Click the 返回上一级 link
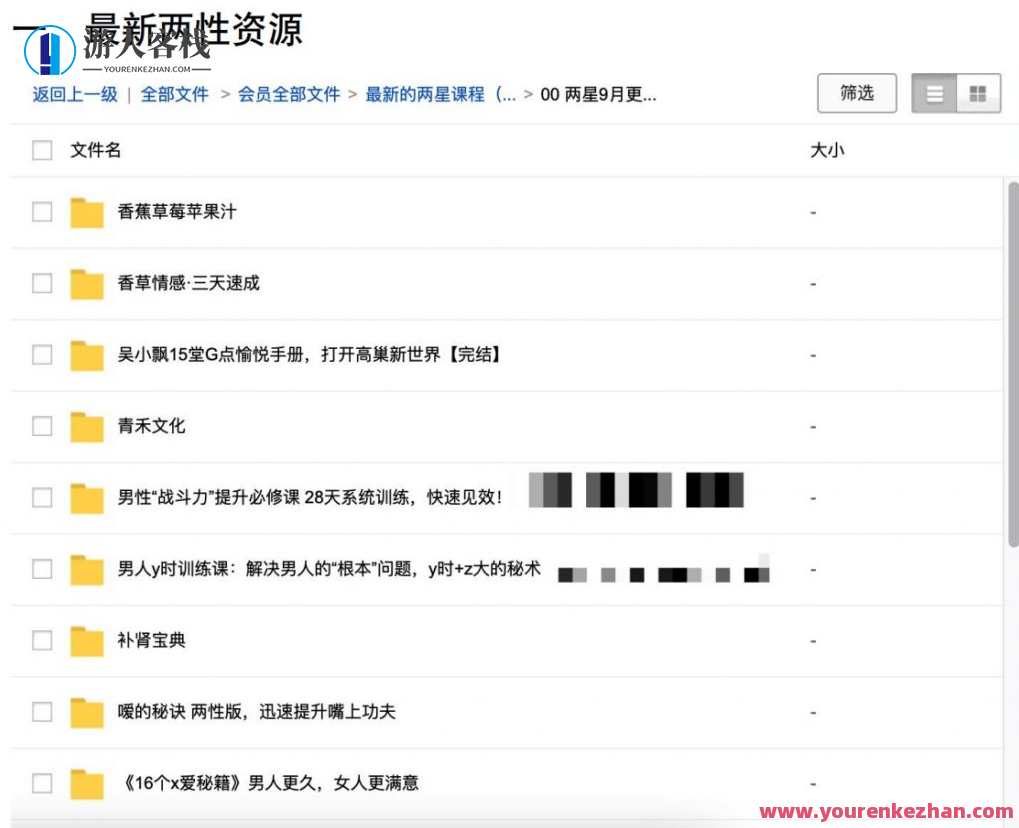Screen dimensions: 1019x828 (72, 95)
